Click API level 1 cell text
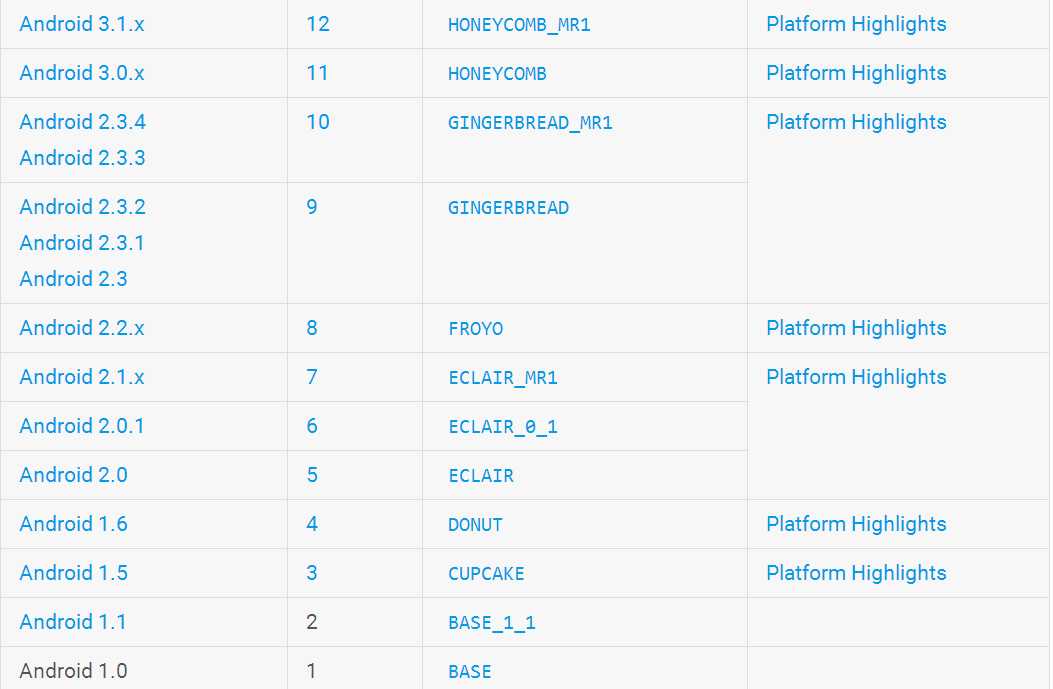This screenshot has width=1053, height=689. coord(312,672)
